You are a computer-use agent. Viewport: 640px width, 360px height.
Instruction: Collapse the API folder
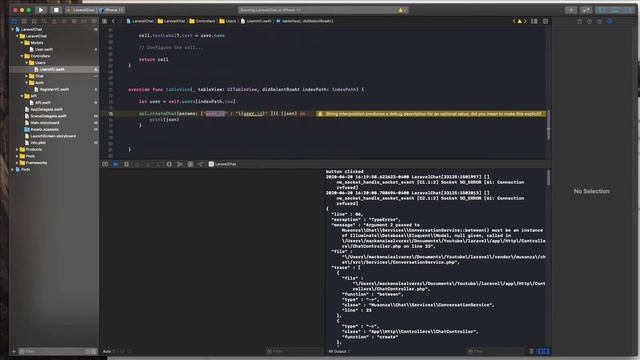[x=22, y=96]
